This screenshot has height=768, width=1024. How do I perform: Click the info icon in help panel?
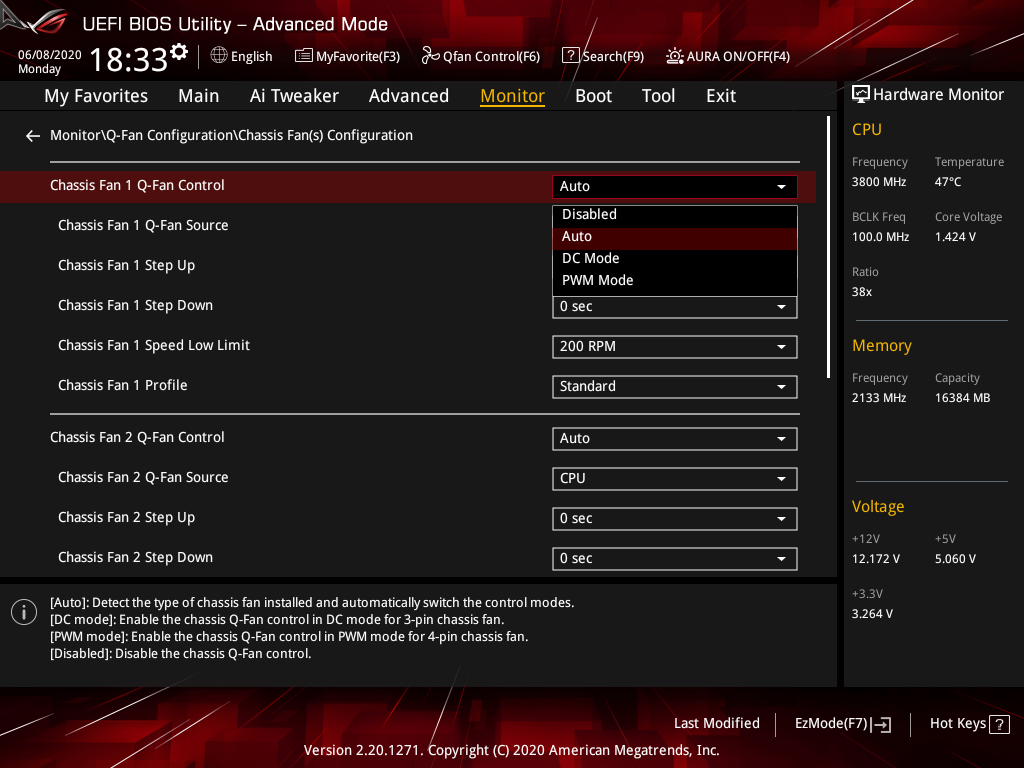coord(24,613)
